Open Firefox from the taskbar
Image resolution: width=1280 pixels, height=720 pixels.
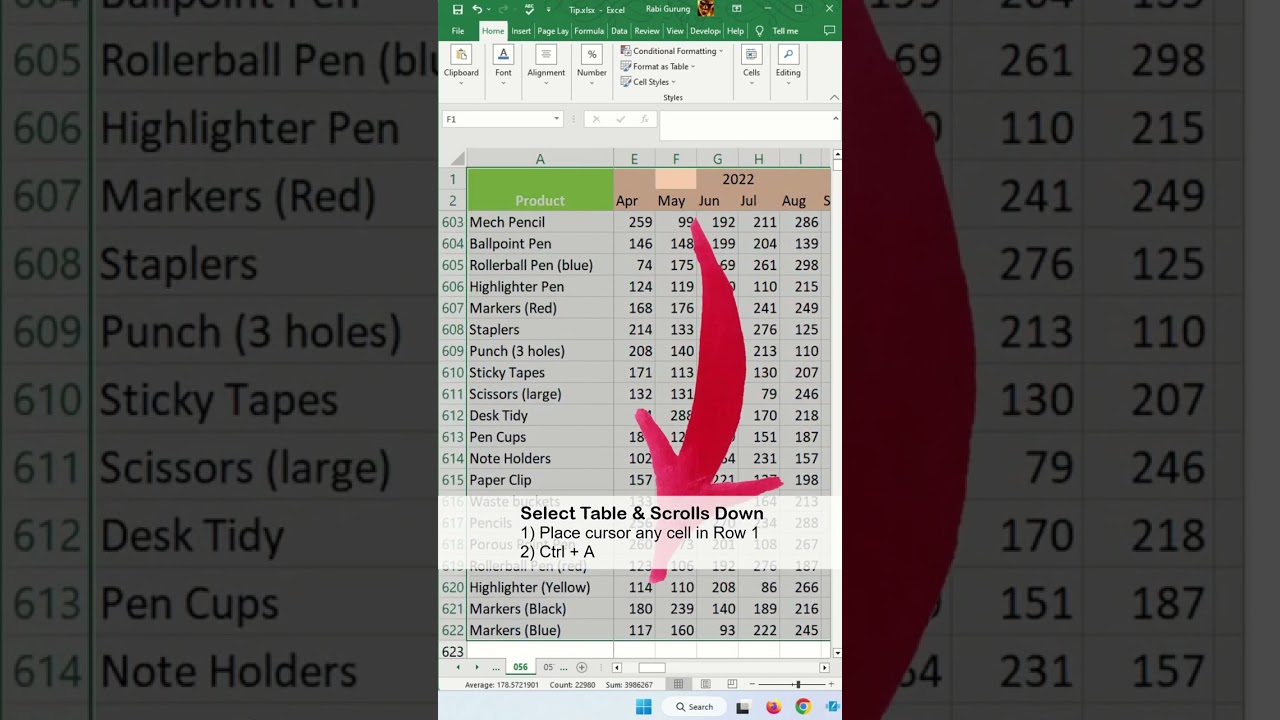coord(773,707)
